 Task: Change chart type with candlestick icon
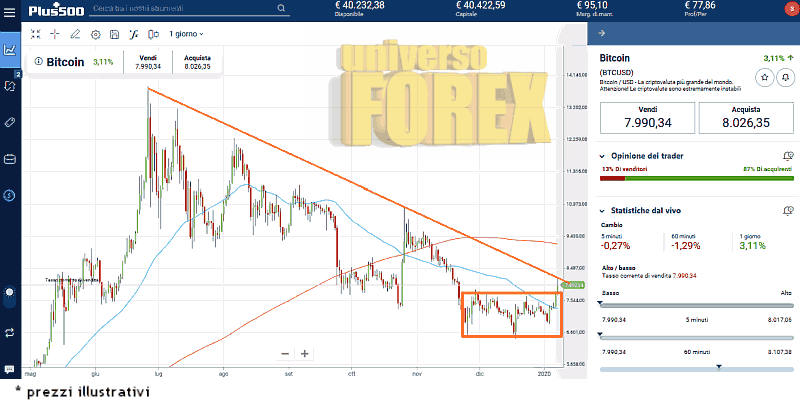(x=153, y=33)
